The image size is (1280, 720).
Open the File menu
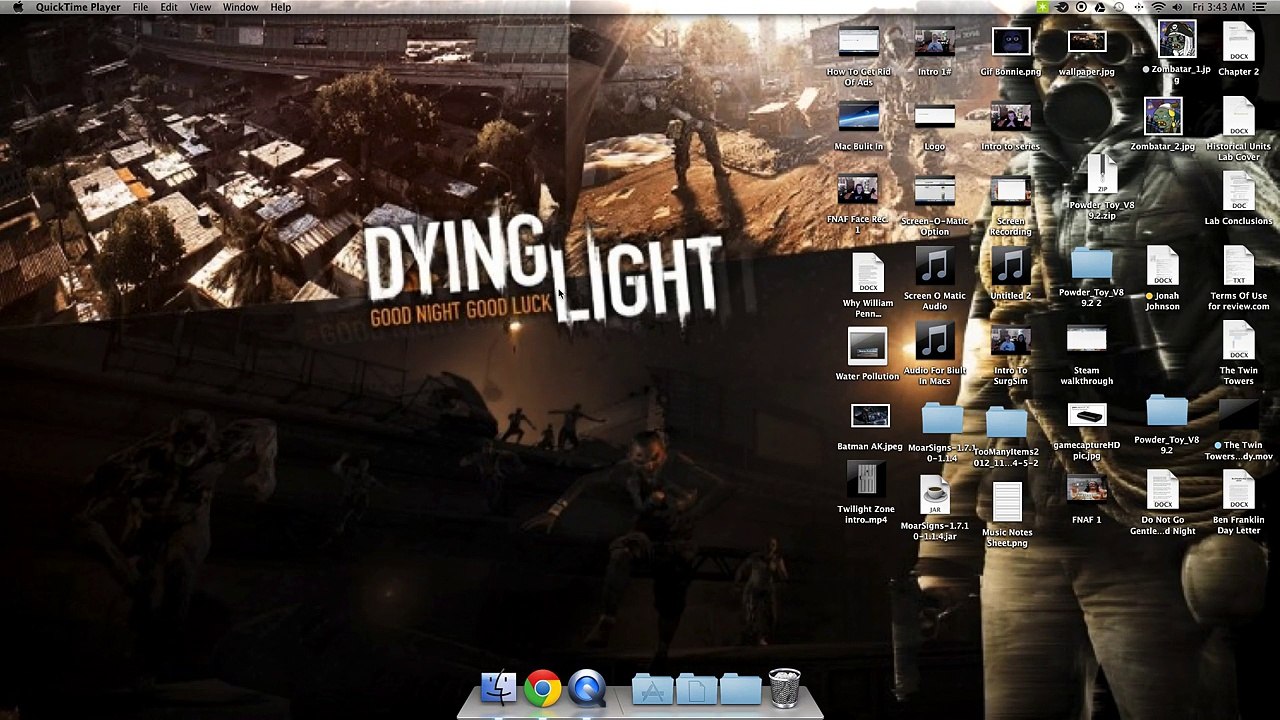(x=140, y=7)
